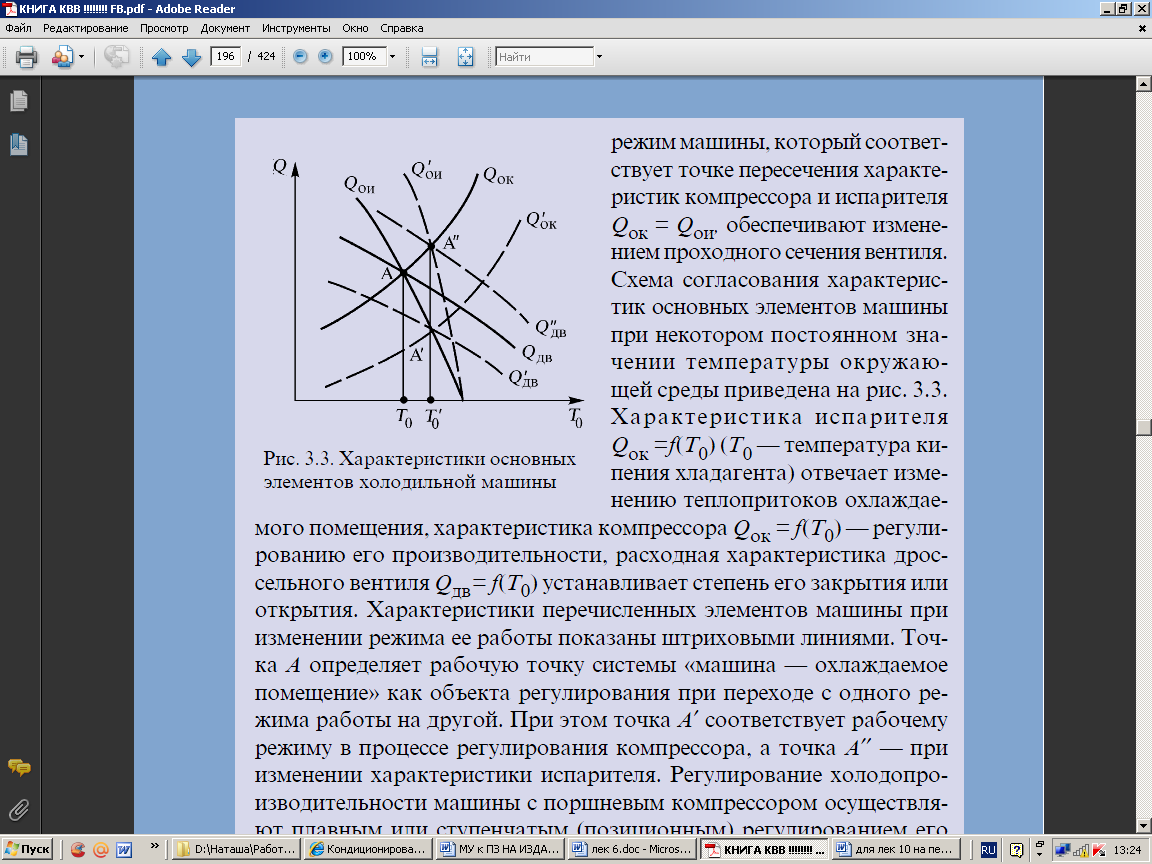
Task: Click the system clock 13:24
Action: click(1127, 850)
